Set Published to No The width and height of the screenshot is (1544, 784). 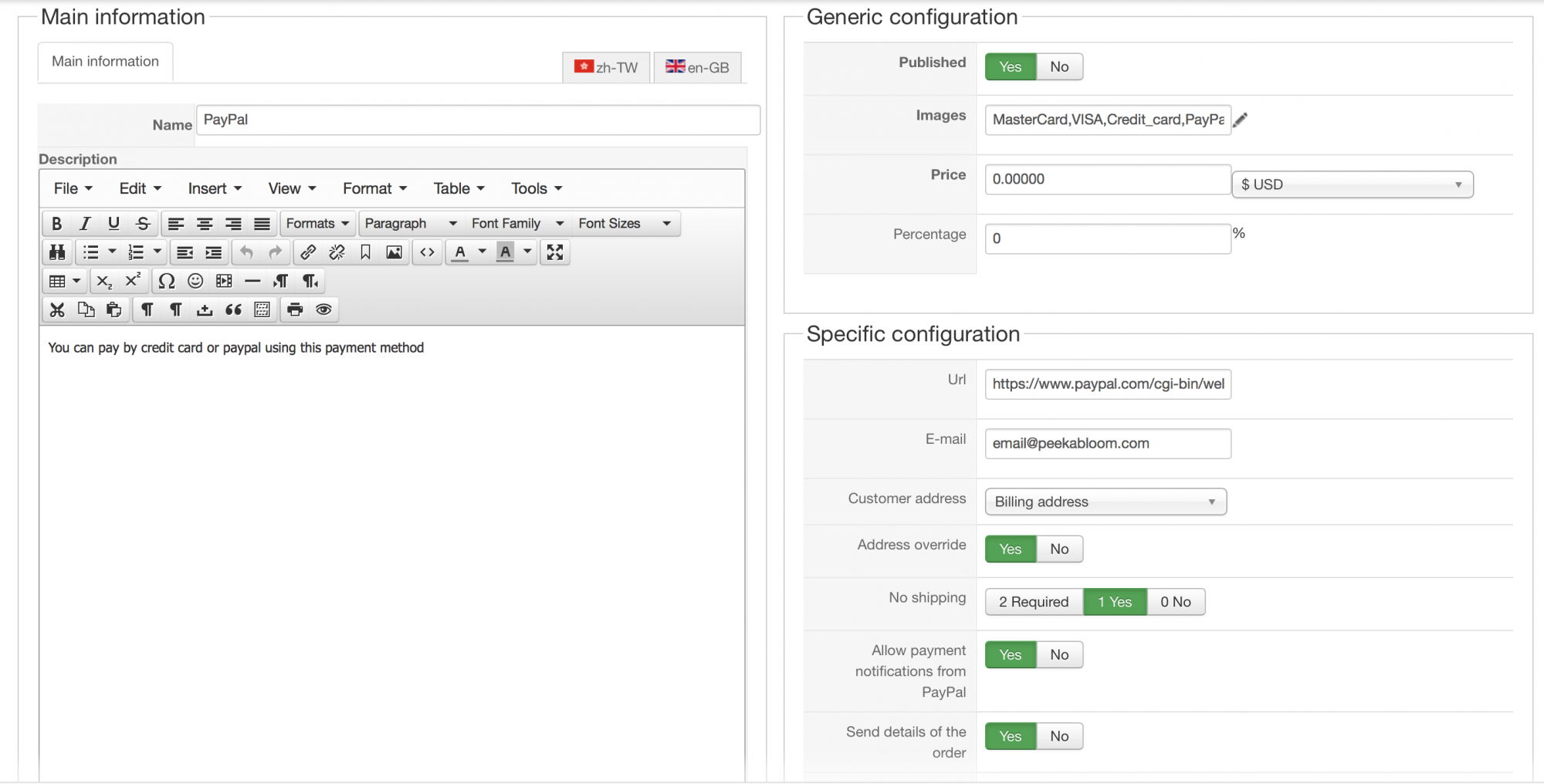point(1059,67)
